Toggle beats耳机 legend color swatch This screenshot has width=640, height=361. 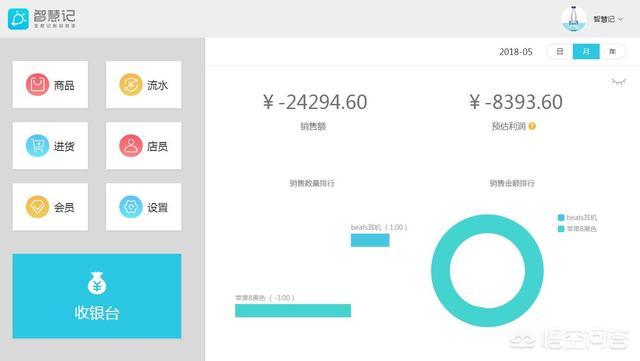(x=561, y=218)
